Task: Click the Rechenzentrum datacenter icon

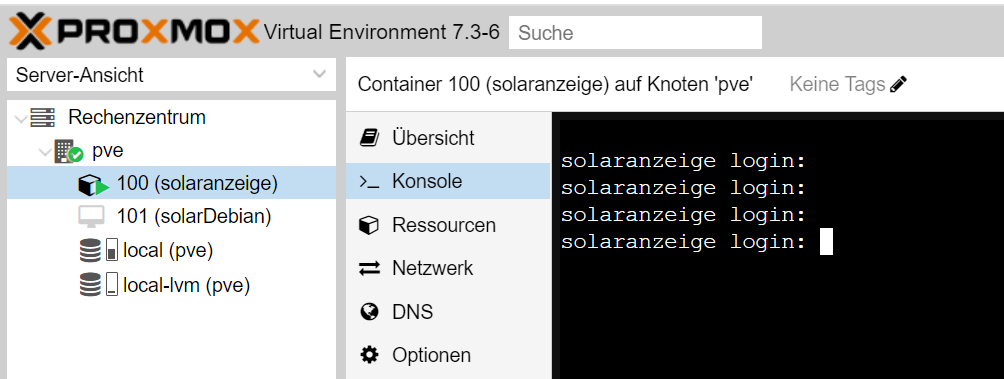Action: point(42,117)
